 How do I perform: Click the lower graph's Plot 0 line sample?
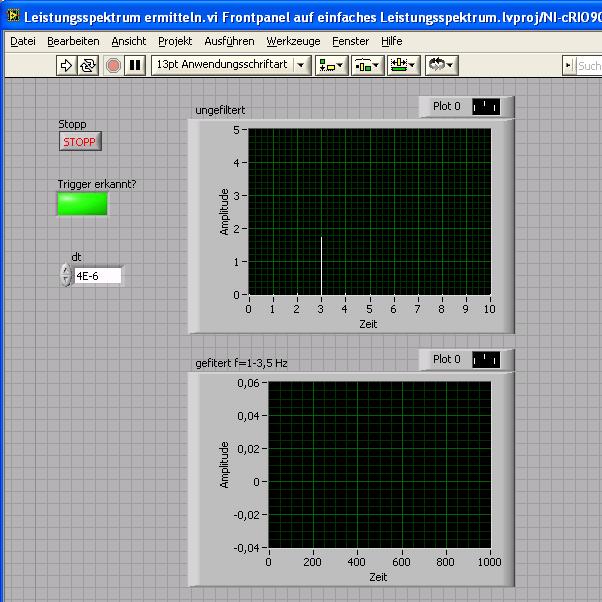coord(486,359)
